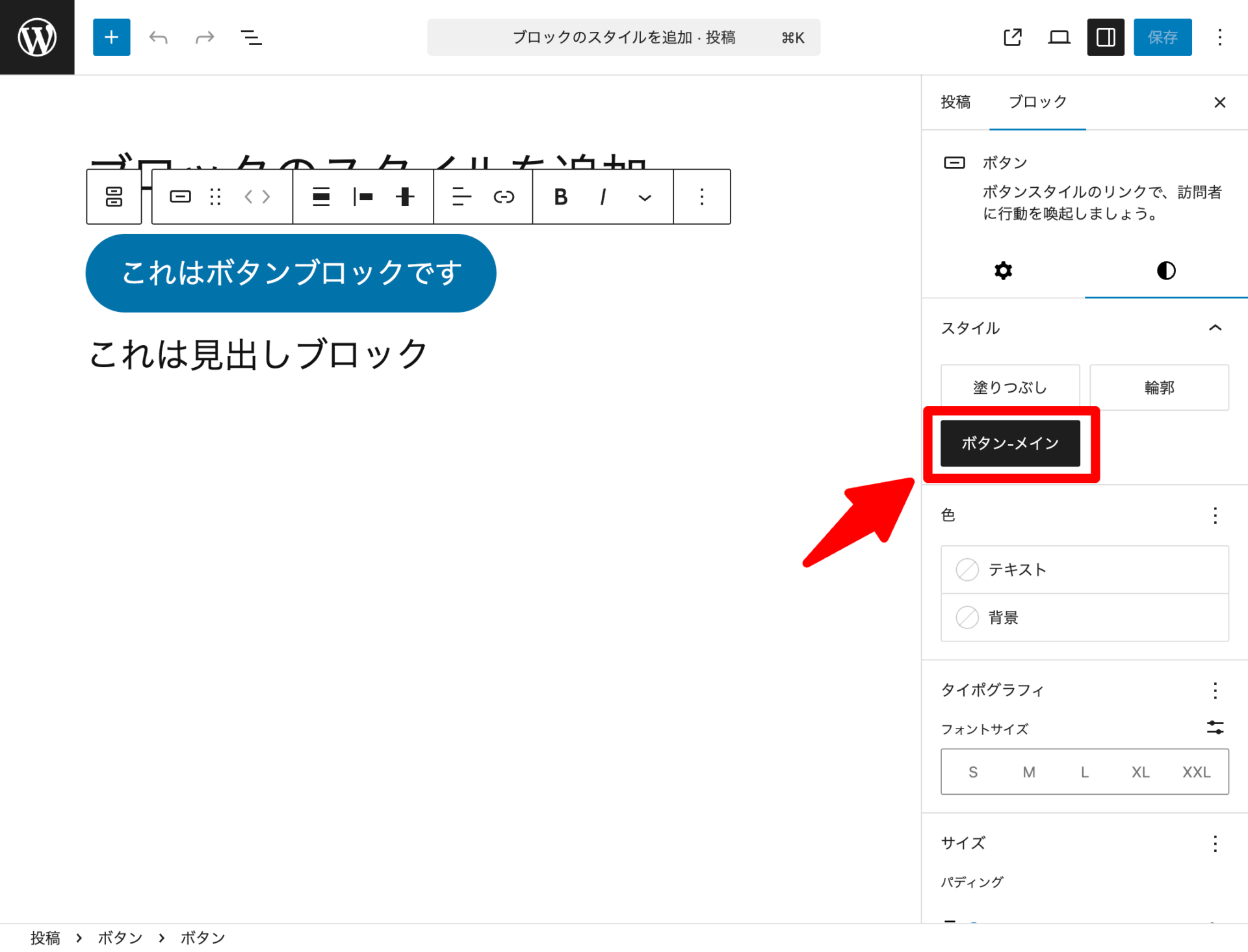
Task: Switch to the ブロック tab
Action: pos(1037,102)
